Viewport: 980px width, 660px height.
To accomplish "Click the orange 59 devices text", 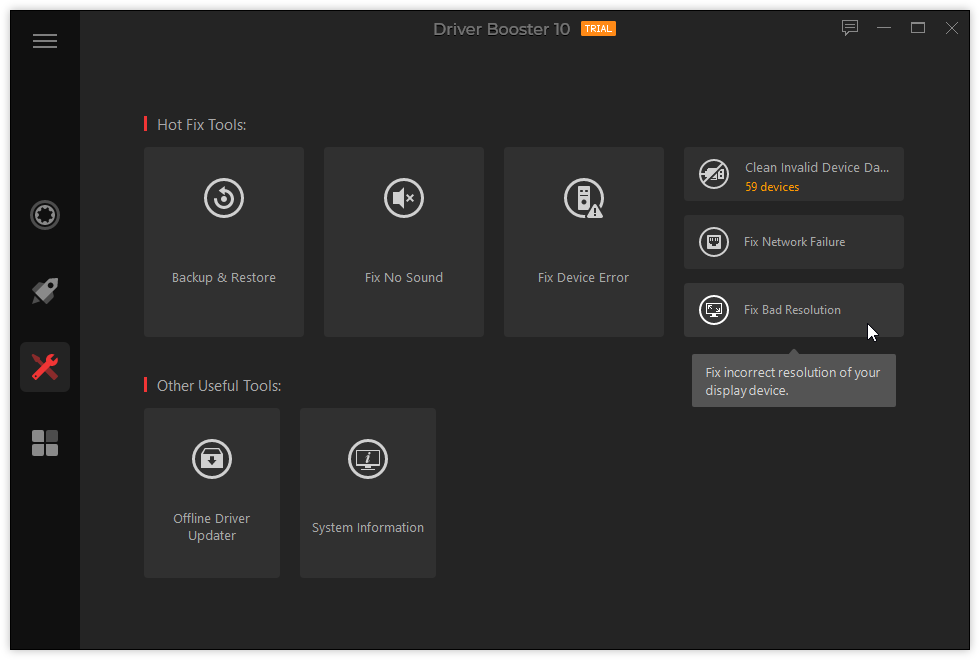I will 772,187.
